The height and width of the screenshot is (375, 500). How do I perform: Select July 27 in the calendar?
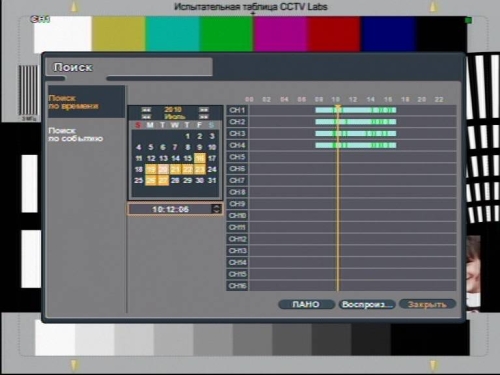click(x=163, y=180)
